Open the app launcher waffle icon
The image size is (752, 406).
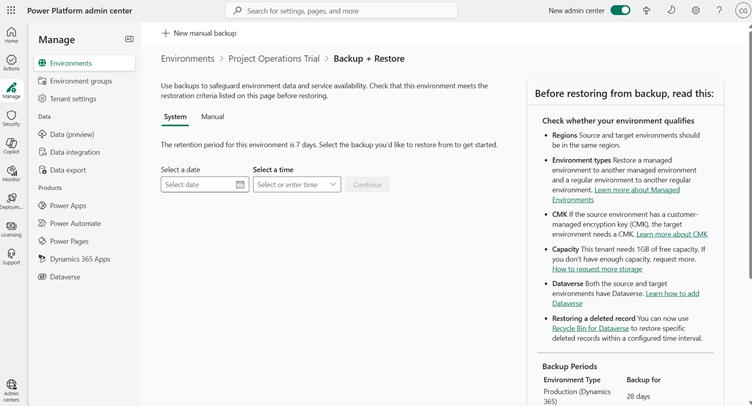point(11,10)
